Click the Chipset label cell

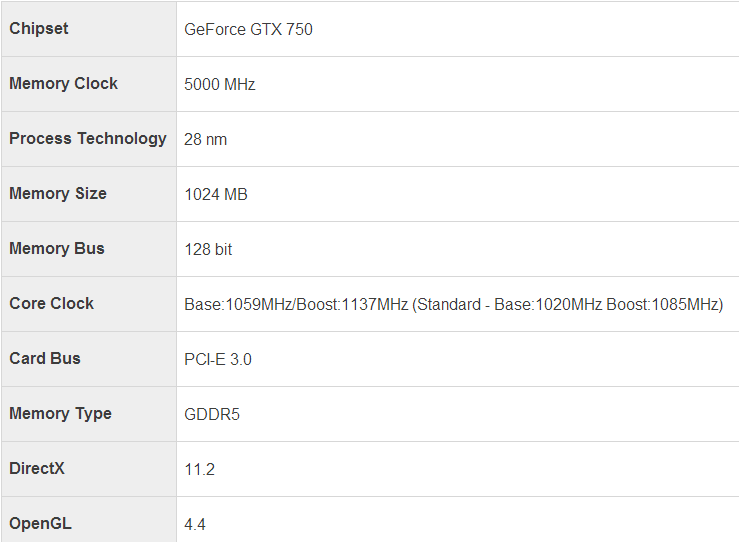click(x=89, y=29)
